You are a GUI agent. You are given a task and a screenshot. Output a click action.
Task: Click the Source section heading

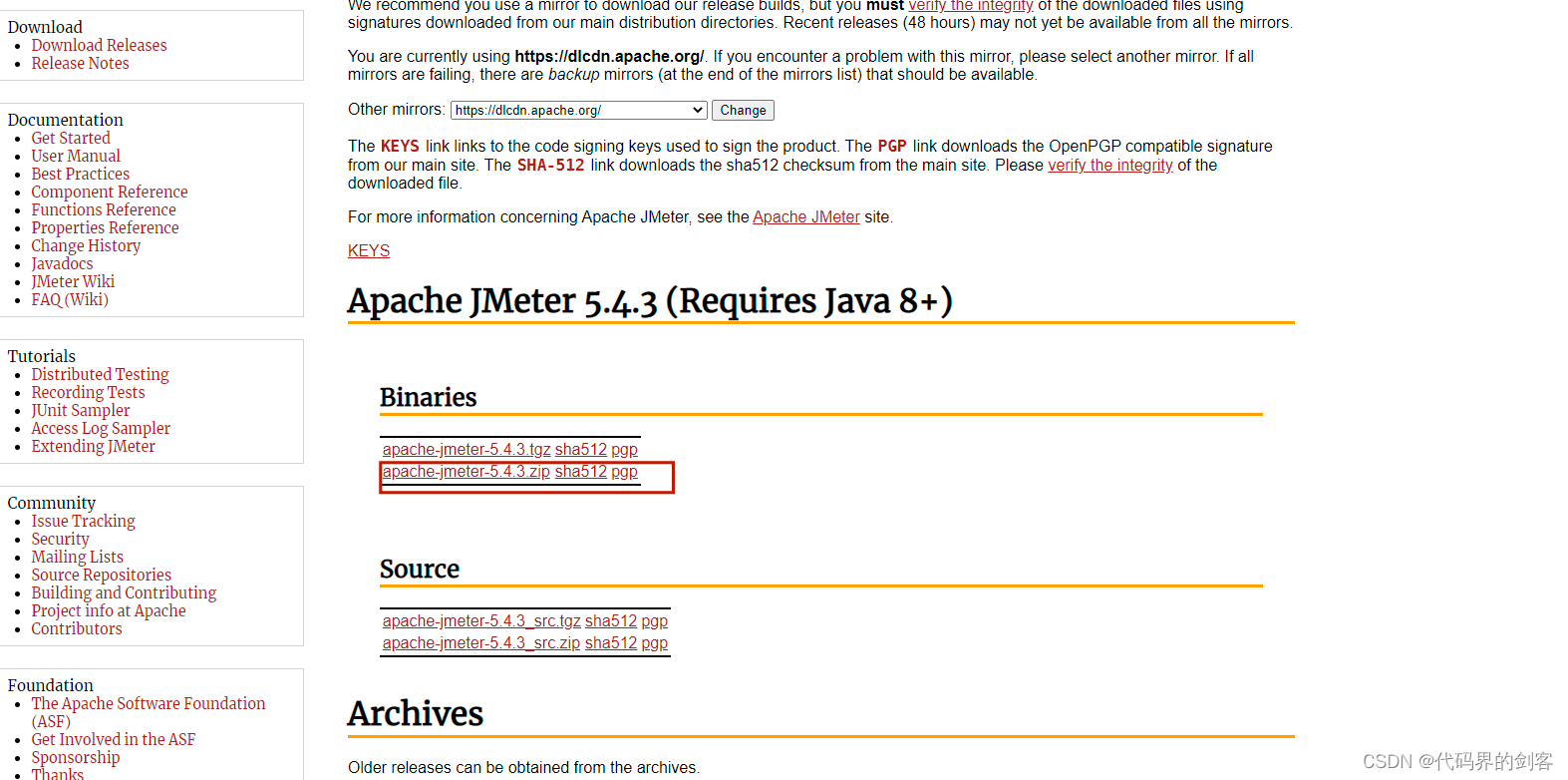point(420,569)
